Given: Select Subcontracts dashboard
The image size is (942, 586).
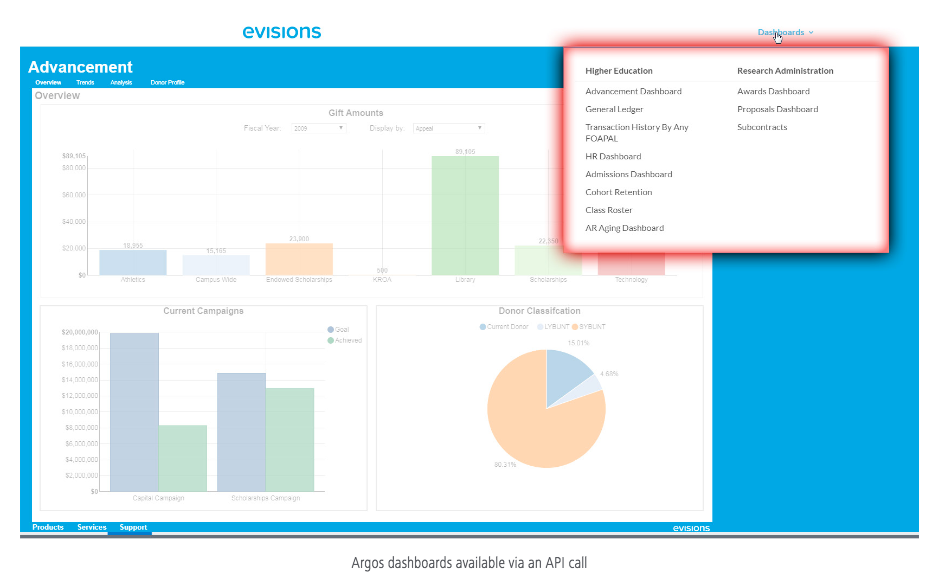Looking at the screenshot, I should pyautogui.click(x=762, y=127).
